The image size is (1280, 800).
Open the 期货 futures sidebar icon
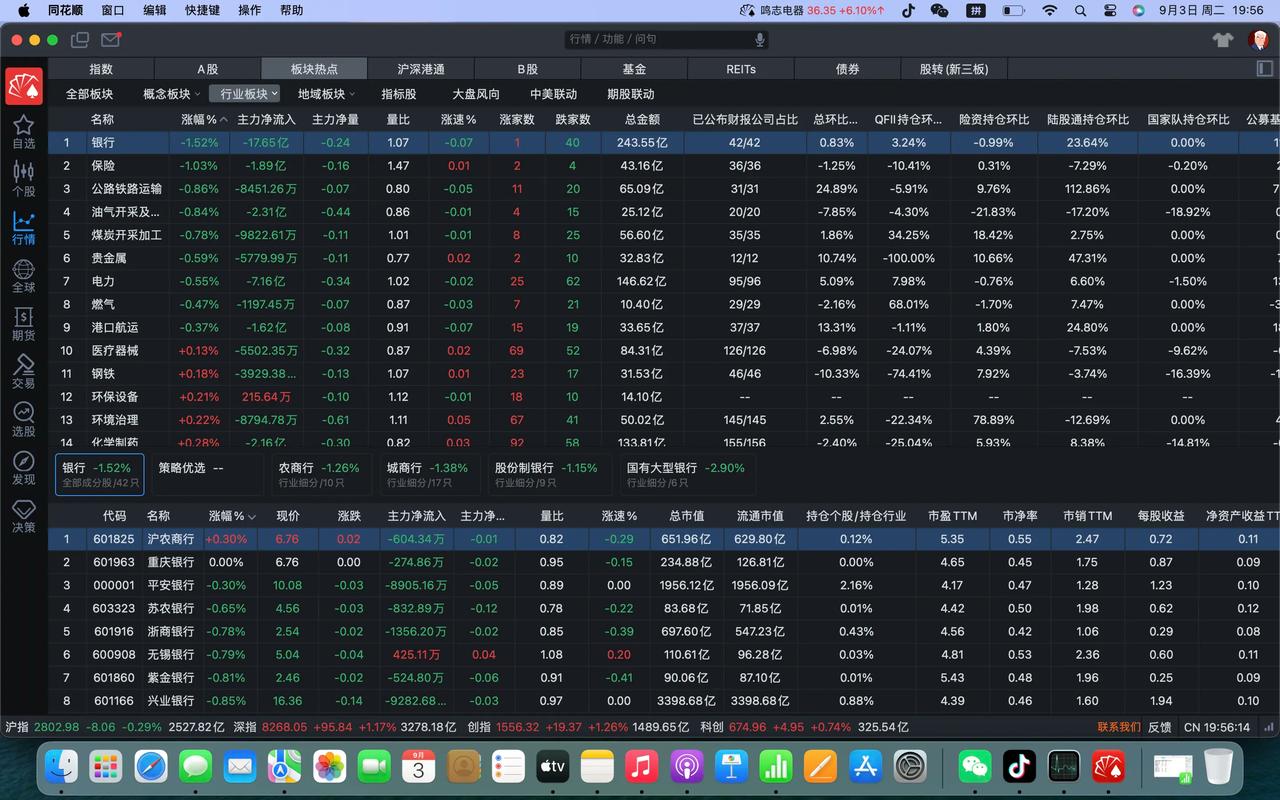pyautogui.click(x=22, y=322)
